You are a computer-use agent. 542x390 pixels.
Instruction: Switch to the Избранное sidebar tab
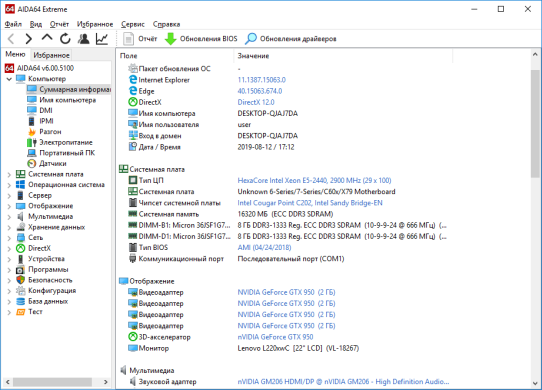coord(52,55)
